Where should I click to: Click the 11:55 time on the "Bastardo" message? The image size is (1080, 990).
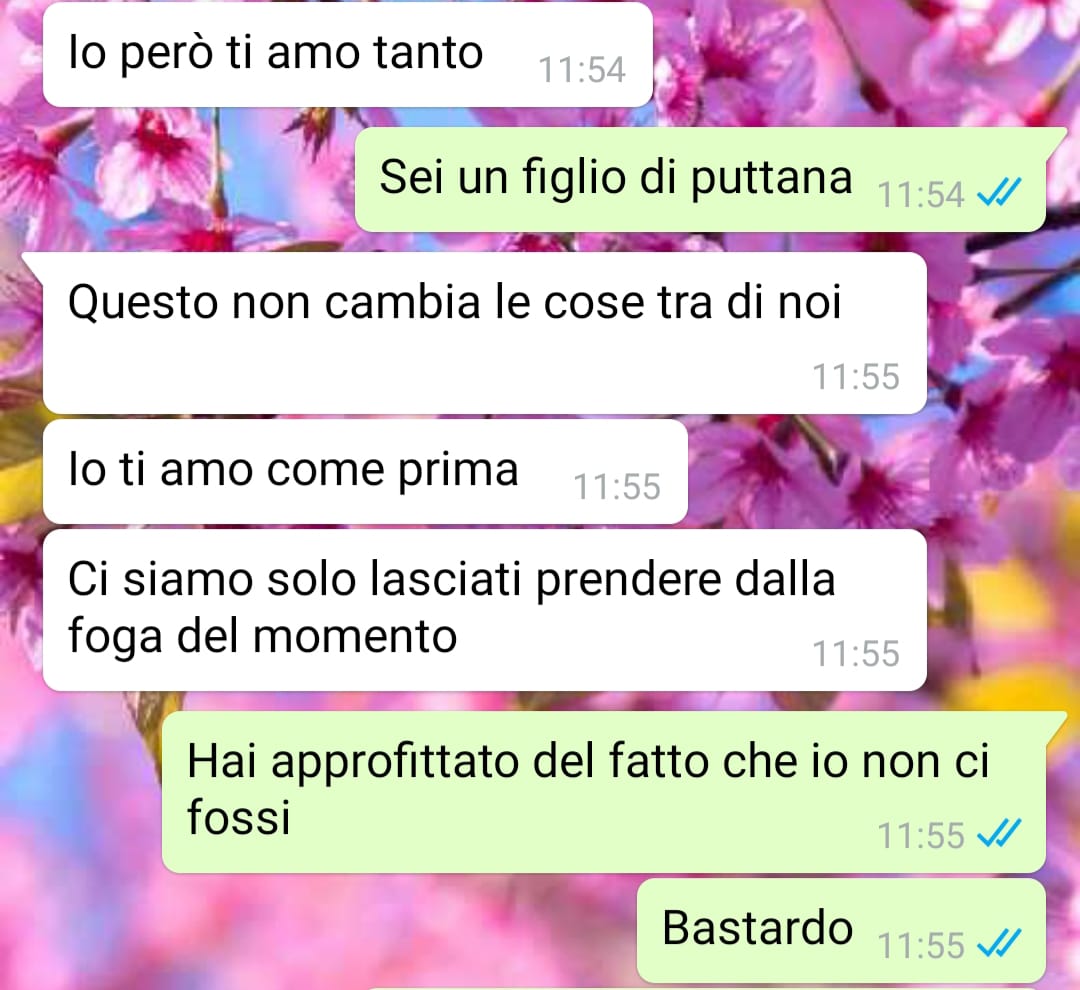coord(921,945)
